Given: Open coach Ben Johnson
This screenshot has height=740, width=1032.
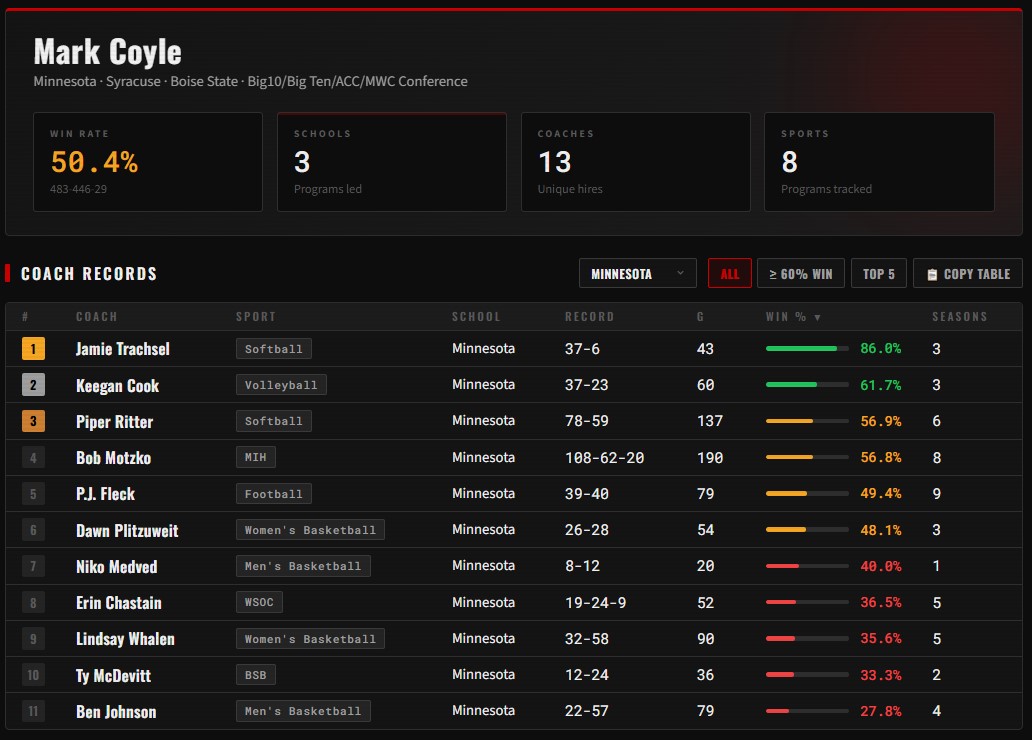Looking at the screenshot, I should (116, 711).
